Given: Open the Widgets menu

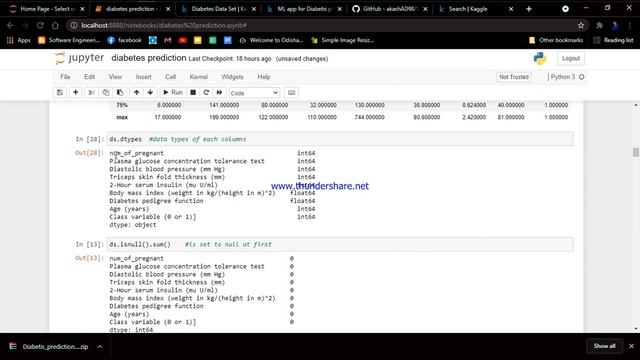Looking at the screenshot, I should coord(232,77).
